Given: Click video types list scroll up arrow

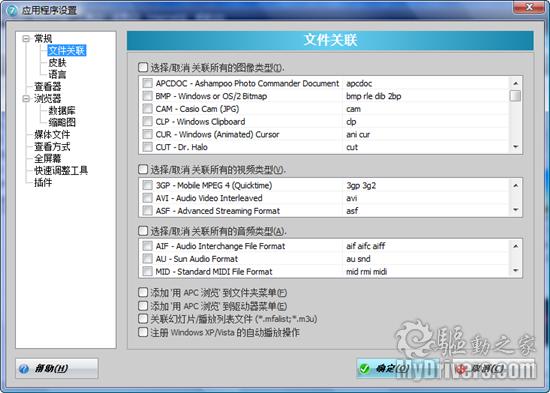Looking at the screenshot, I should [515, 185].
